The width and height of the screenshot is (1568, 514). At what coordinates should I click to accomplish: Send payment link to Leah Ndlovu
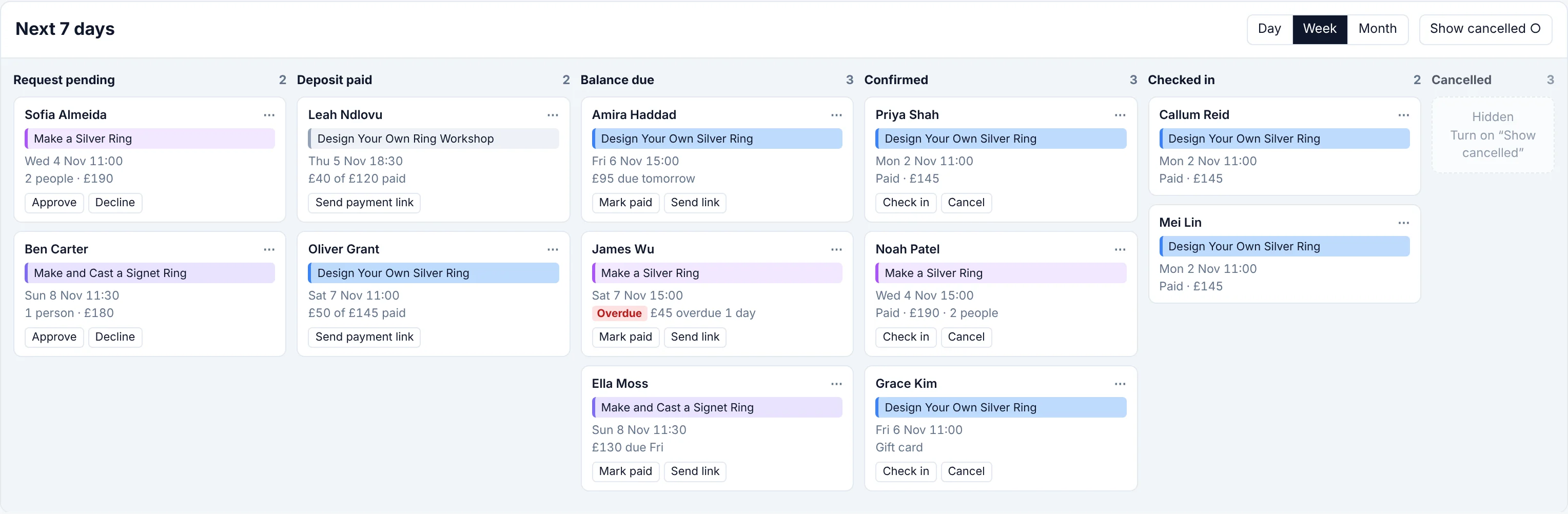[364, 203]
